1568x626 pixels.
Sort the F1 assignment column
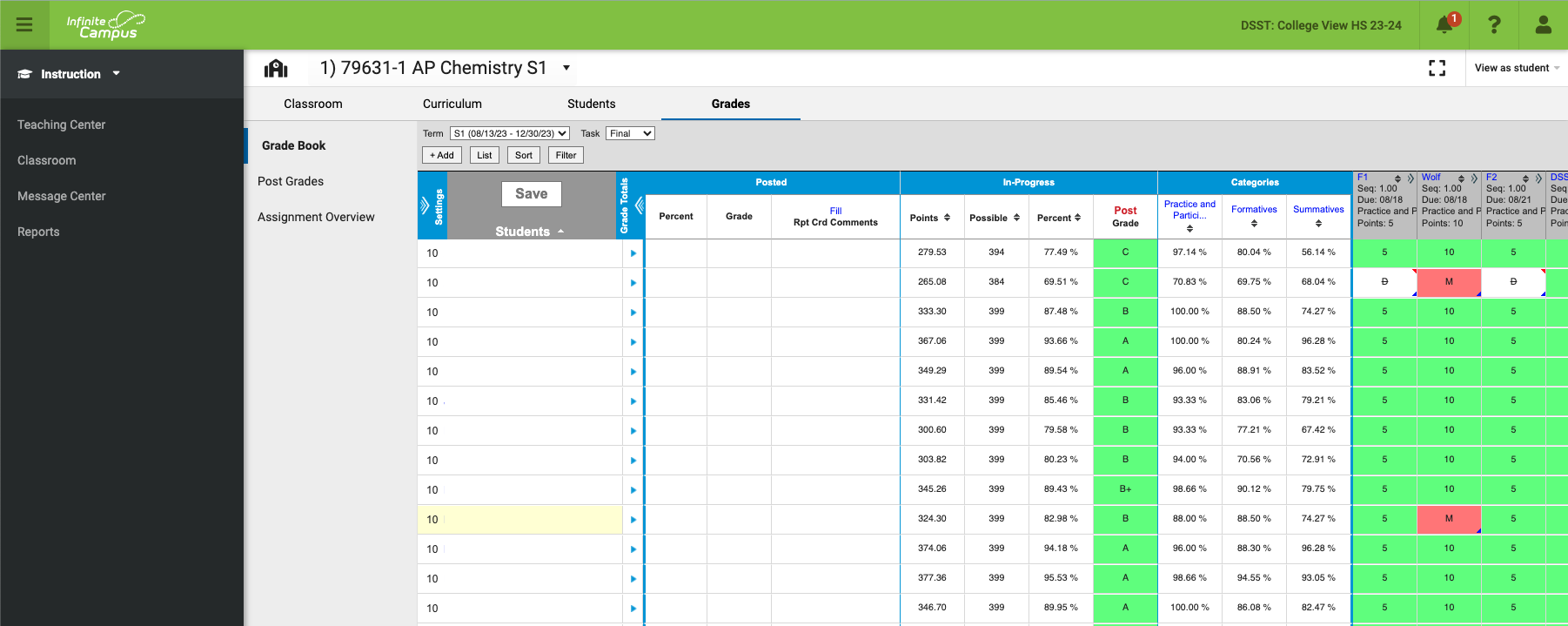point(1397,178)
